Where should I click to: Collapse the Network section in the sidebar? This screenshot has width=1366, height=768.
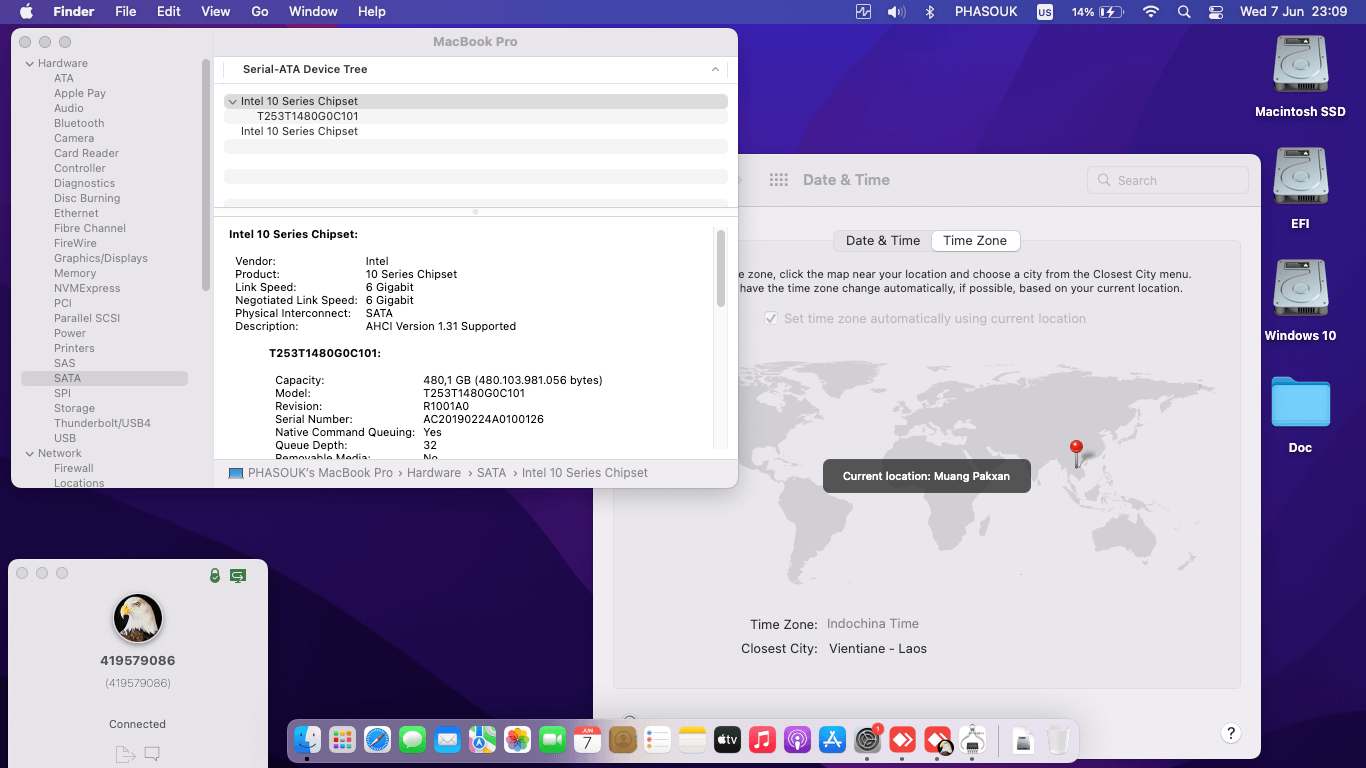31,453
